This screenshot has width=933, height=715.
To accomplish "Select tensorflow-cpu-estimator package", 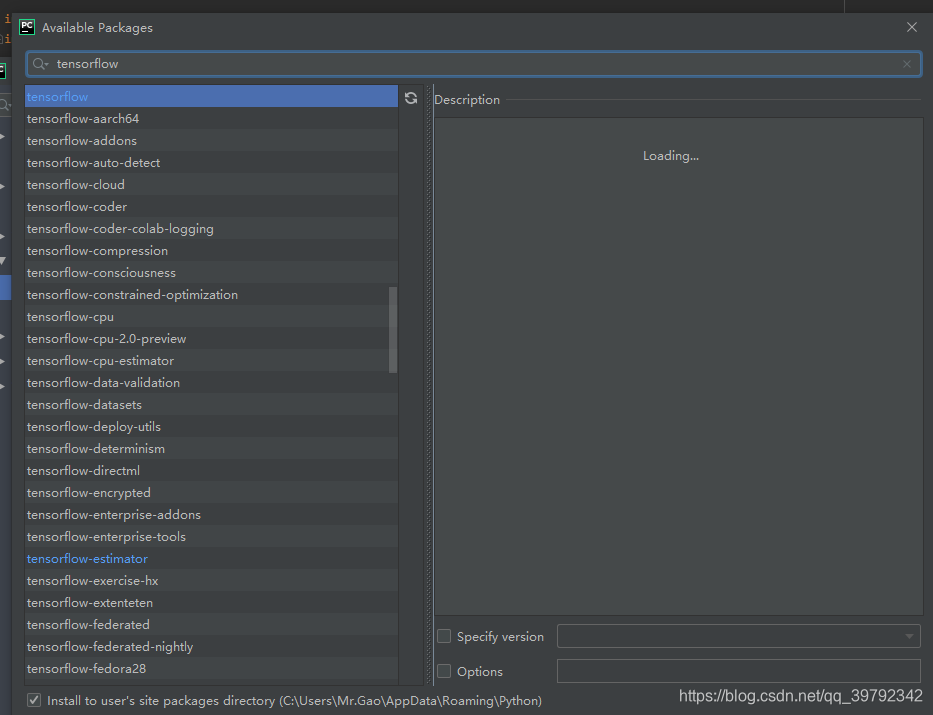I will tap(211, 360).
